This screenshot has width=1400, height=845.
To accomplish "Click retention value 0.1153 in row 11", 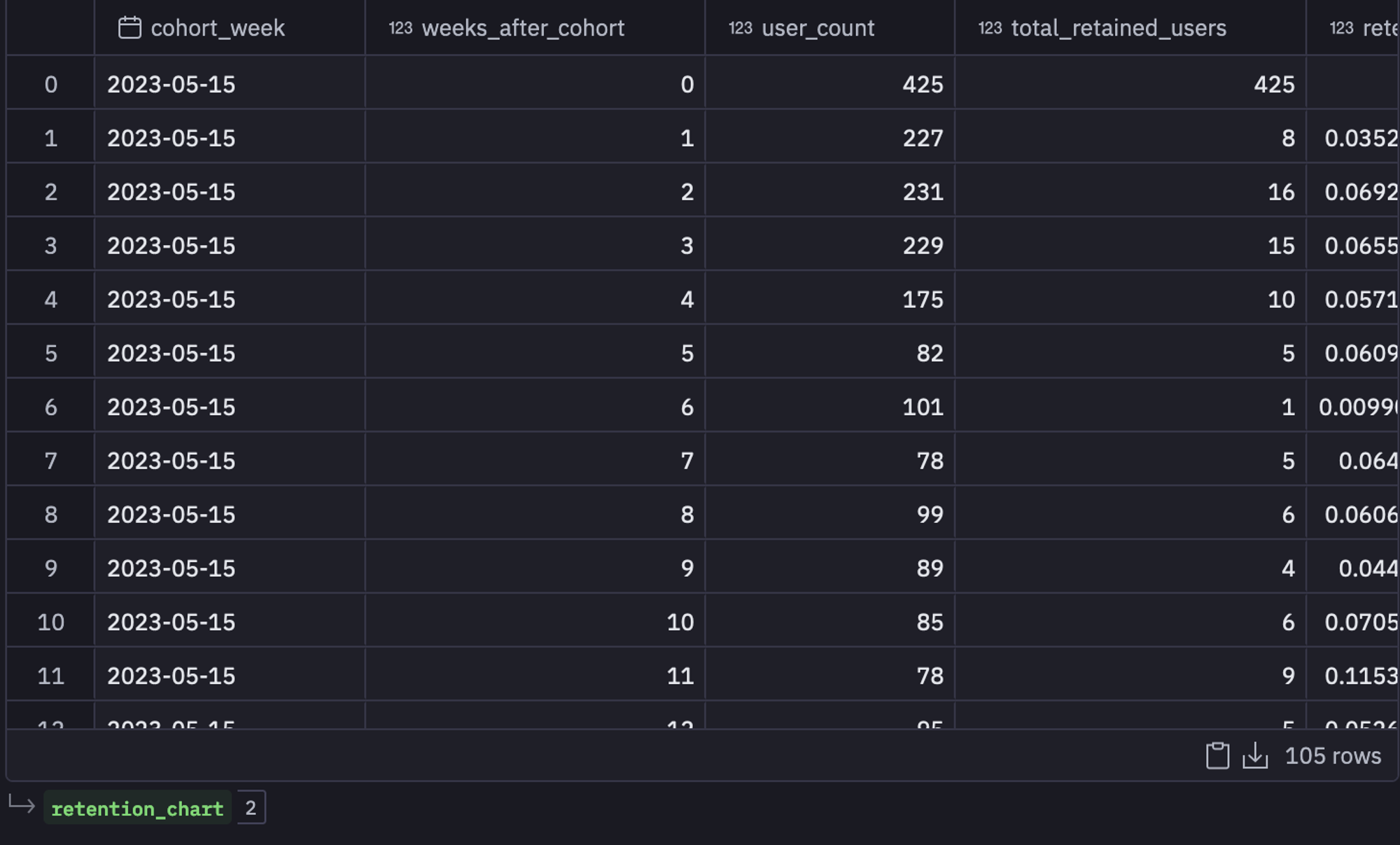I will click(x=1360, y=676).
